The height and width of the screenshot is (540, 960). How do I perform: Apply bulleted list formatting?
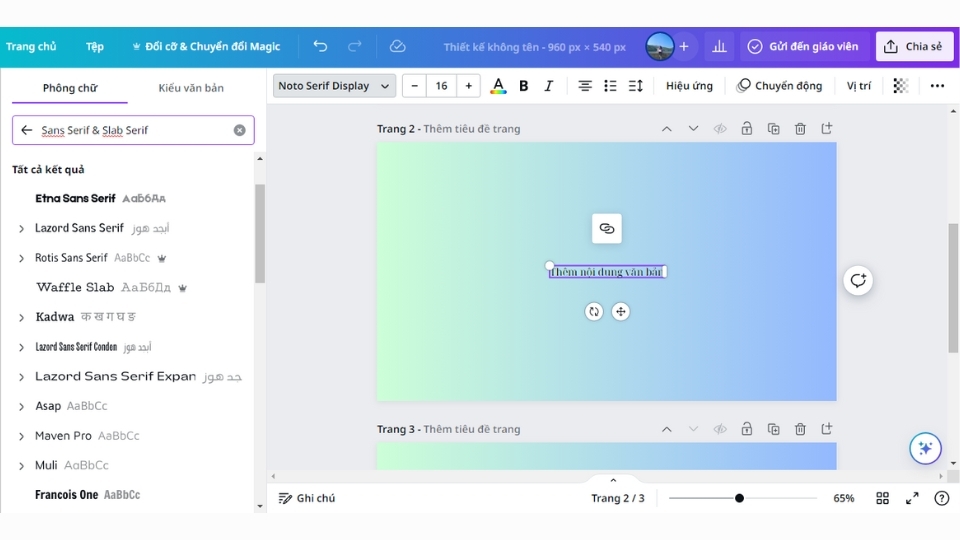610,86
